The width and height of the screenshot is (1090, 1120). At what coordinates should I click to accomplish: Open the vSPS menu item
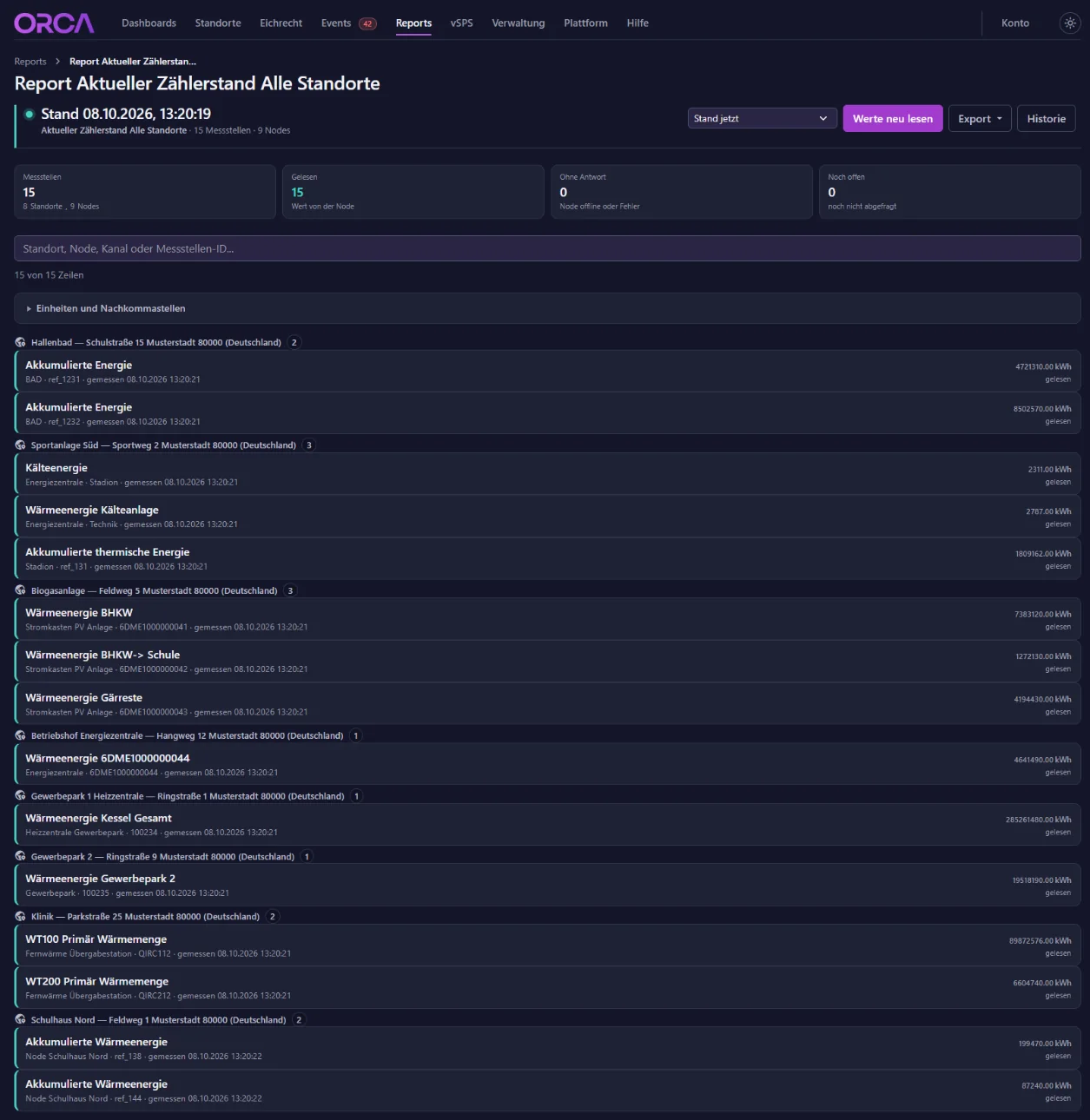tap(462, 23)
